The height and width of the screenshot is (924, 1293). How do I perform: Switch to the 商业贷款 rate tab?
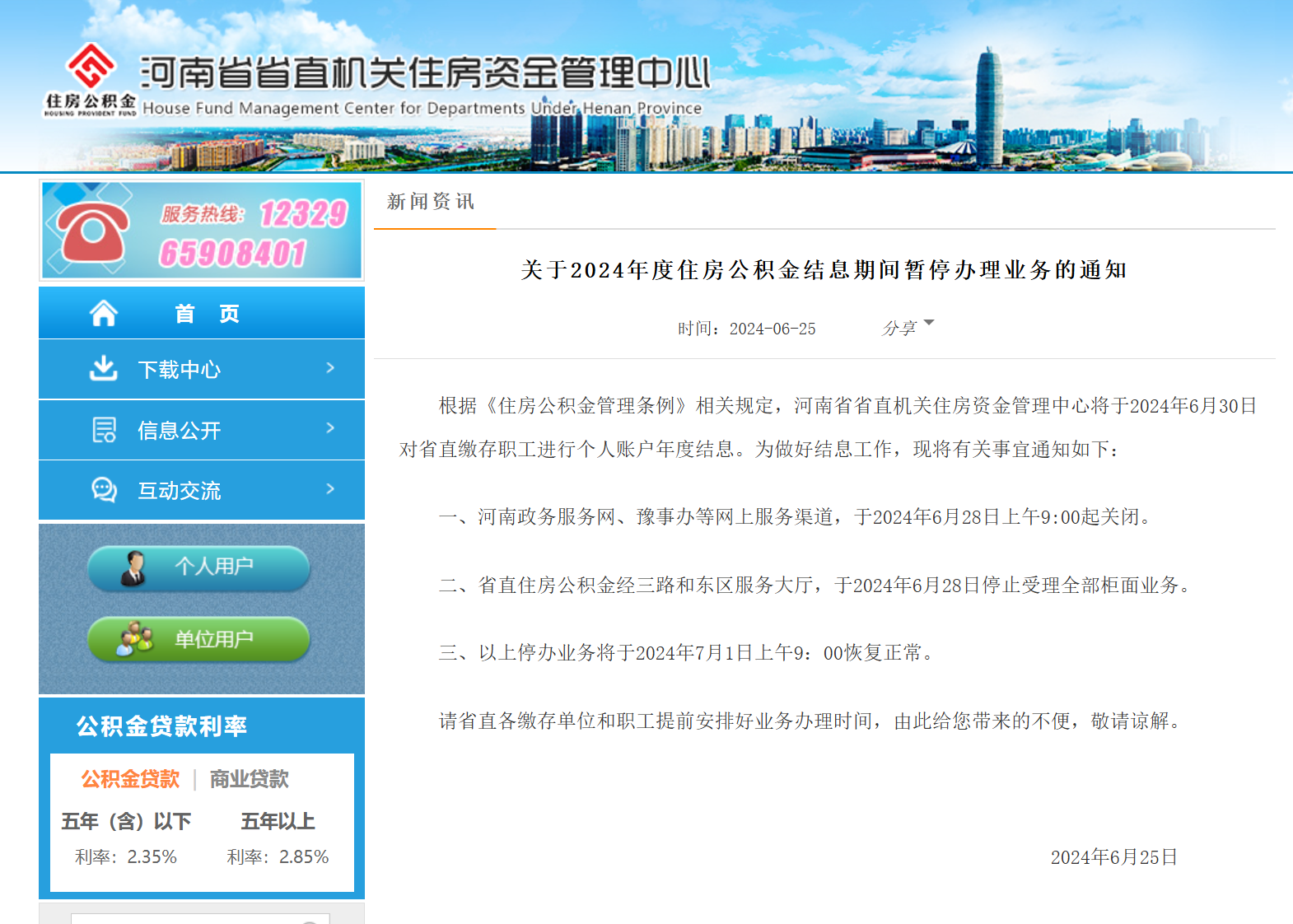tap(250, 779)
